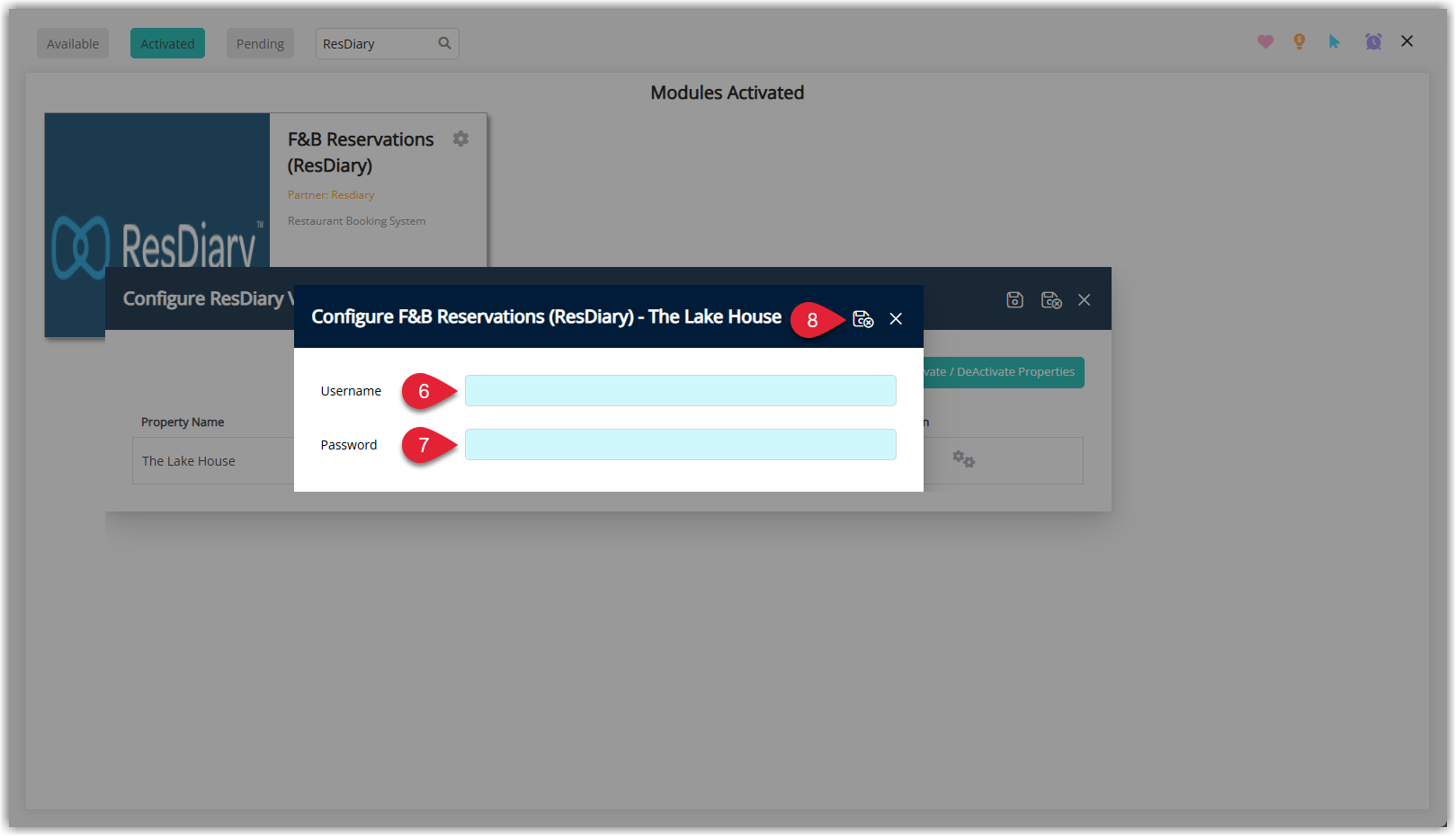Click the Password input field

(680, 445)
